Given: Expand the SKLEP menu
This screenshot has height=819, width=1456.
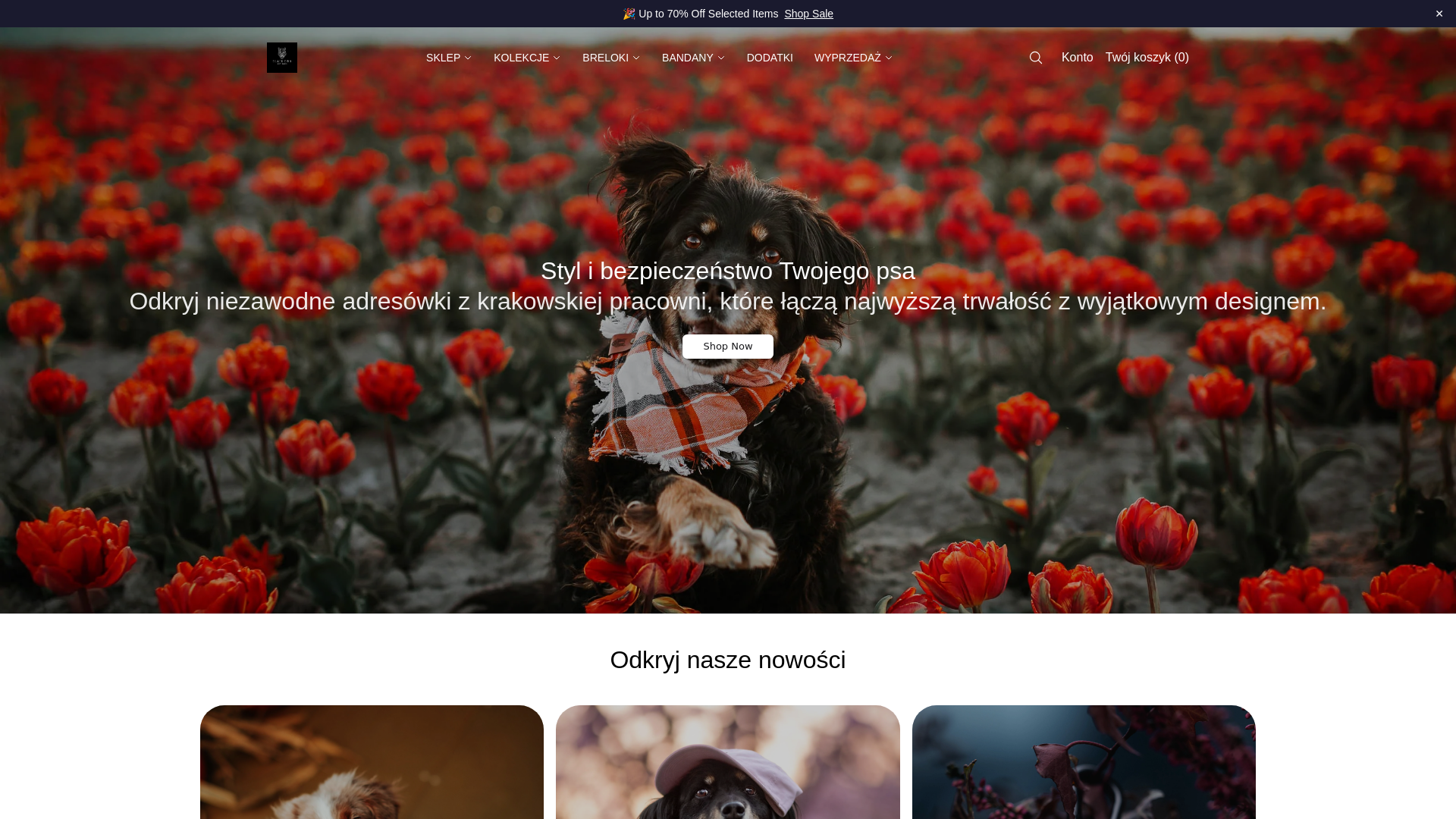Looking at the screenshot, I should (x=448, y=58).
